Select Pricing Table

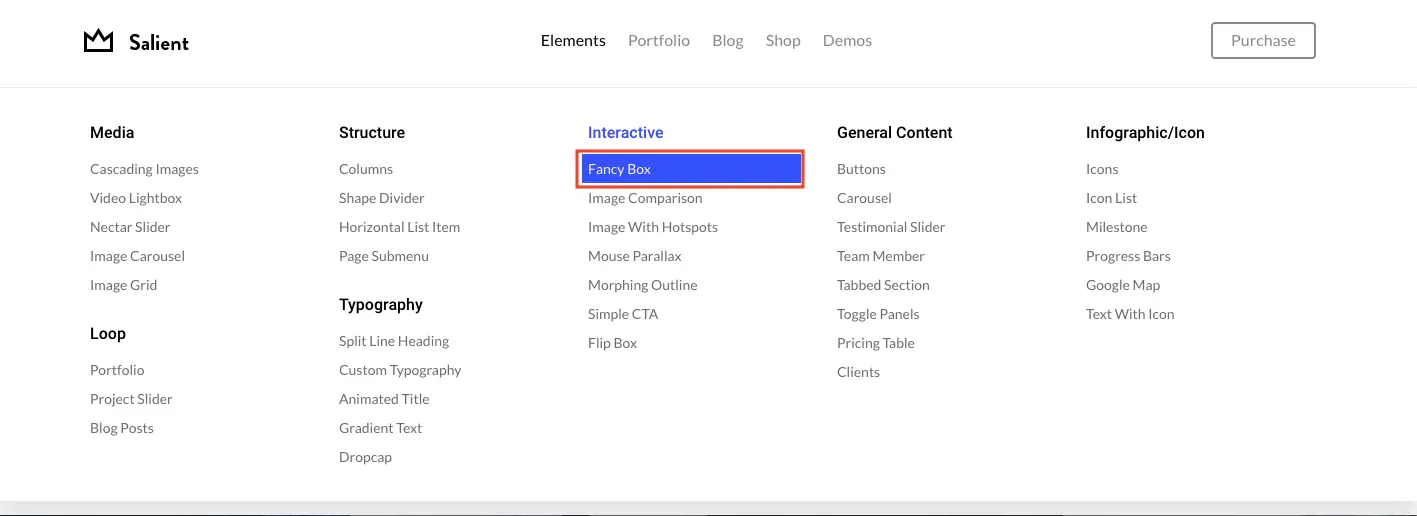pyautogui.click(x=876, y=343)
